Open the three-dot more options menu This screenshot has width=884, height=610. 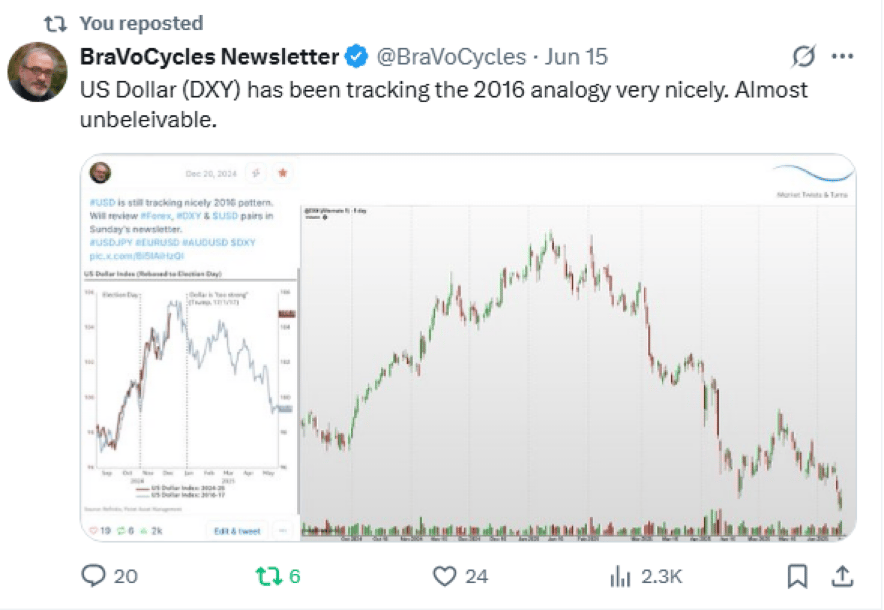(842, 56)
